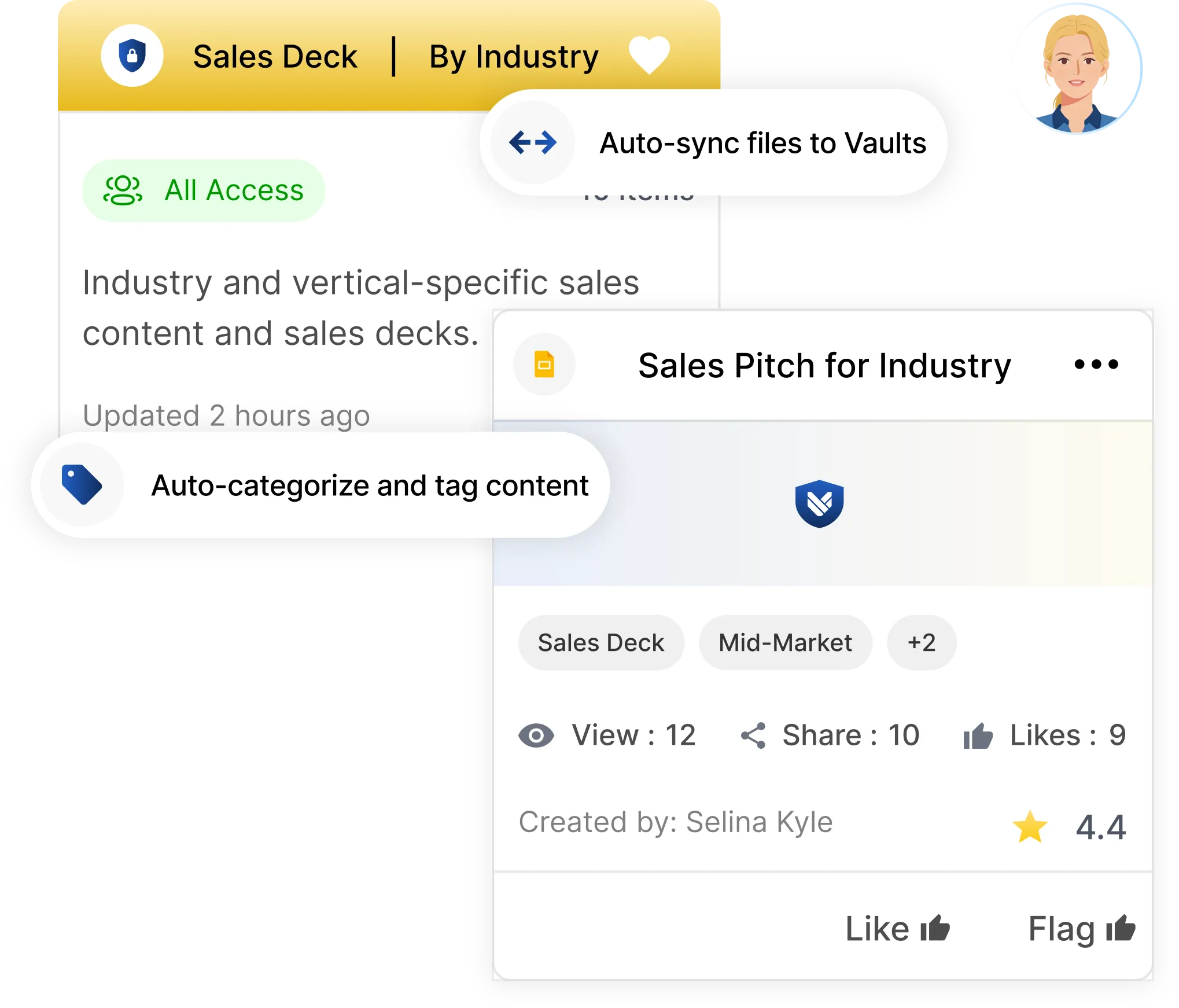
Task: Click the eye icon next to View count
Action: coord(539,735)
